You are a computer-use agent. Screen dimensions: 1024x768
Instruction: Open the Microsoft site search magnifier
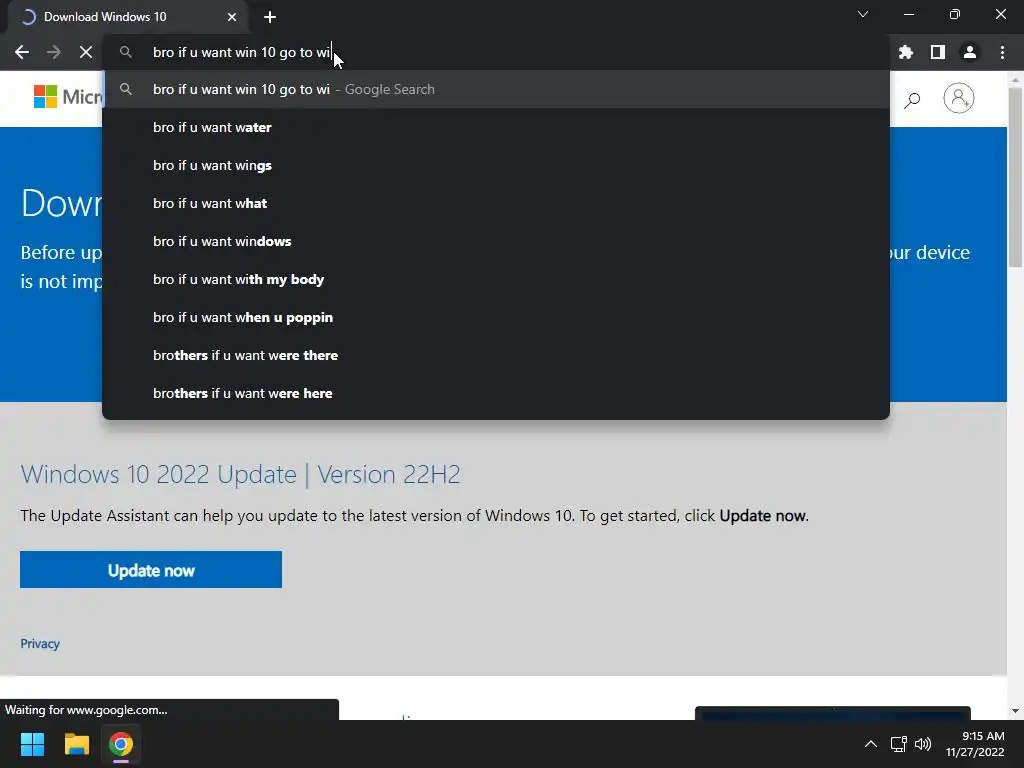912,99
